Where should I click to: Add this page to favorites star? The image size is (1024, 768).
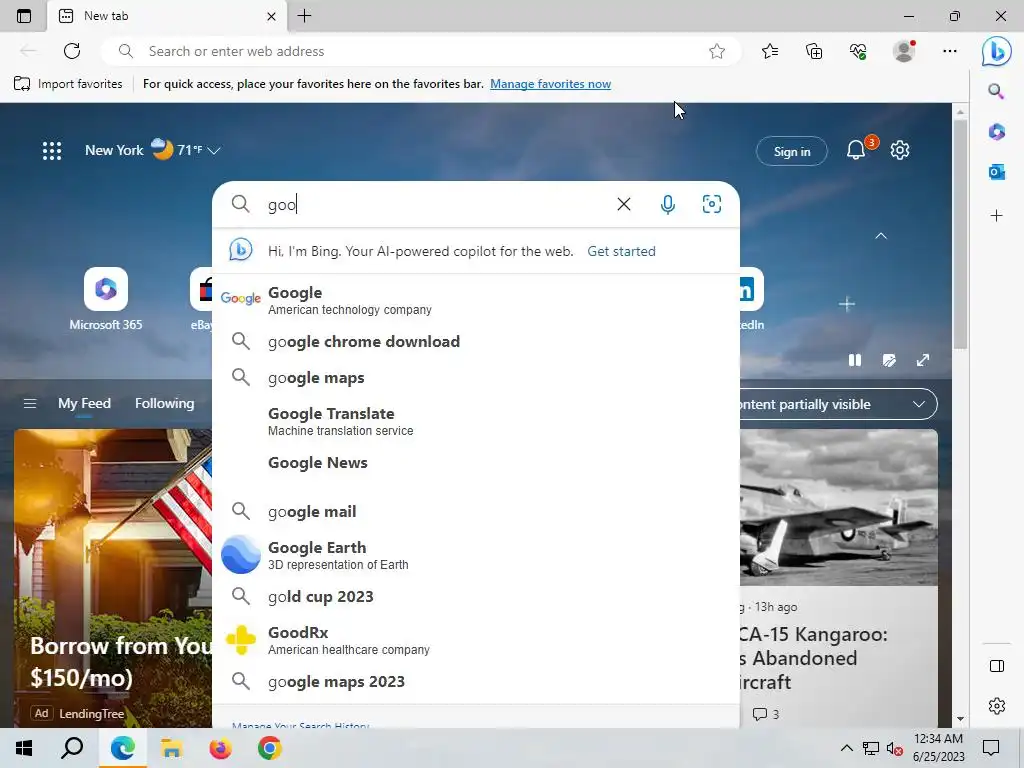(x=716, y=51)
